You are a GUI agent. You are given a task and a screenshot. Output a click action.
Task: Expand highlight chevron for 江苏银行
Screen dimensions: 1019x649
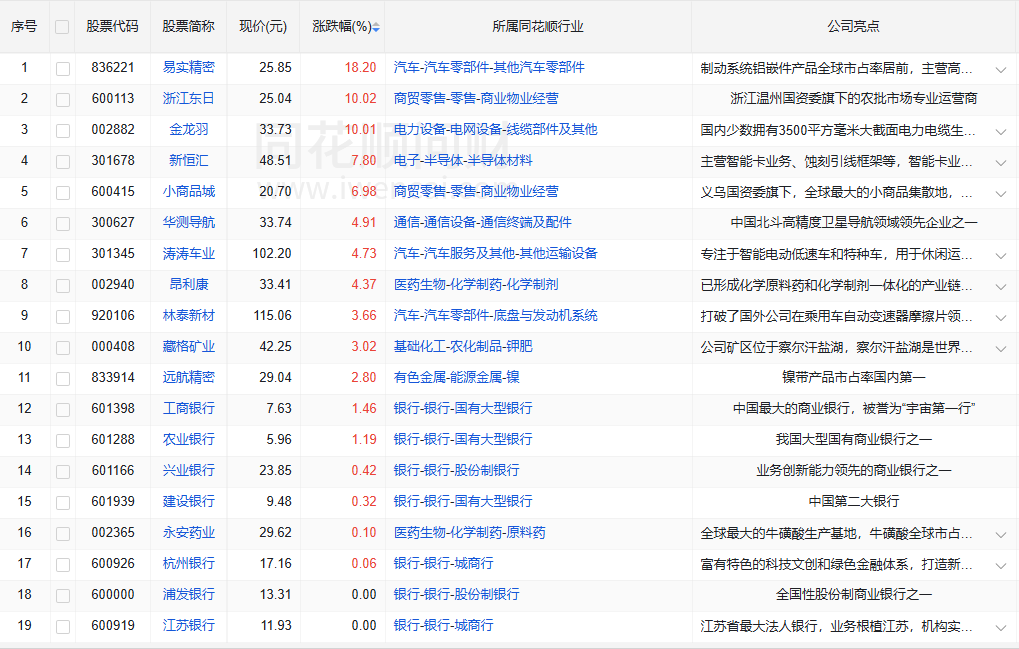coord(1000,628)
